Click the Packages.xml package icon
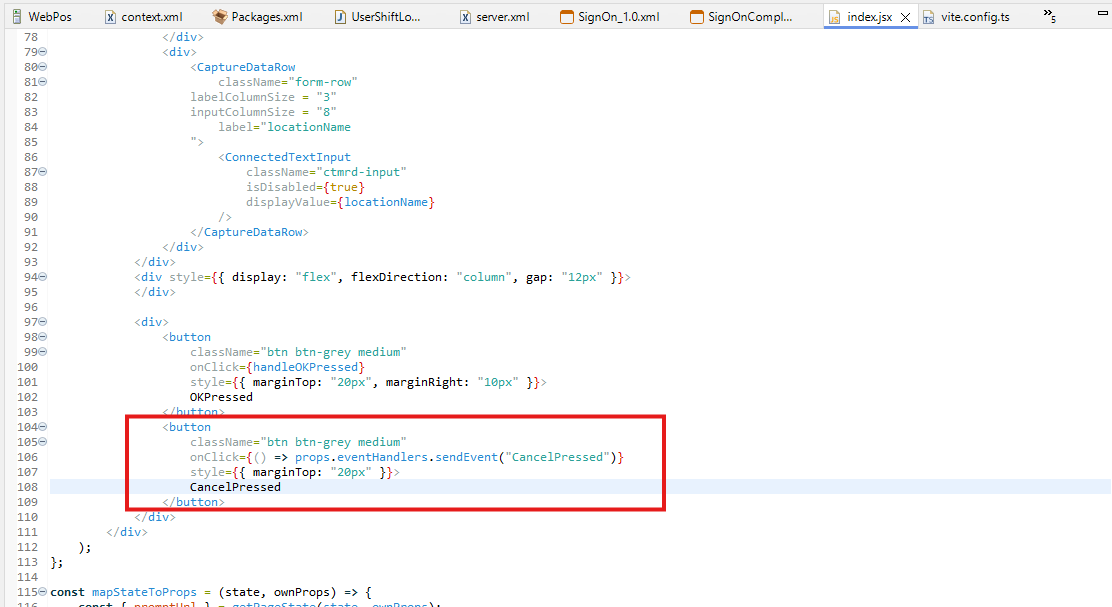 (219, 17)
